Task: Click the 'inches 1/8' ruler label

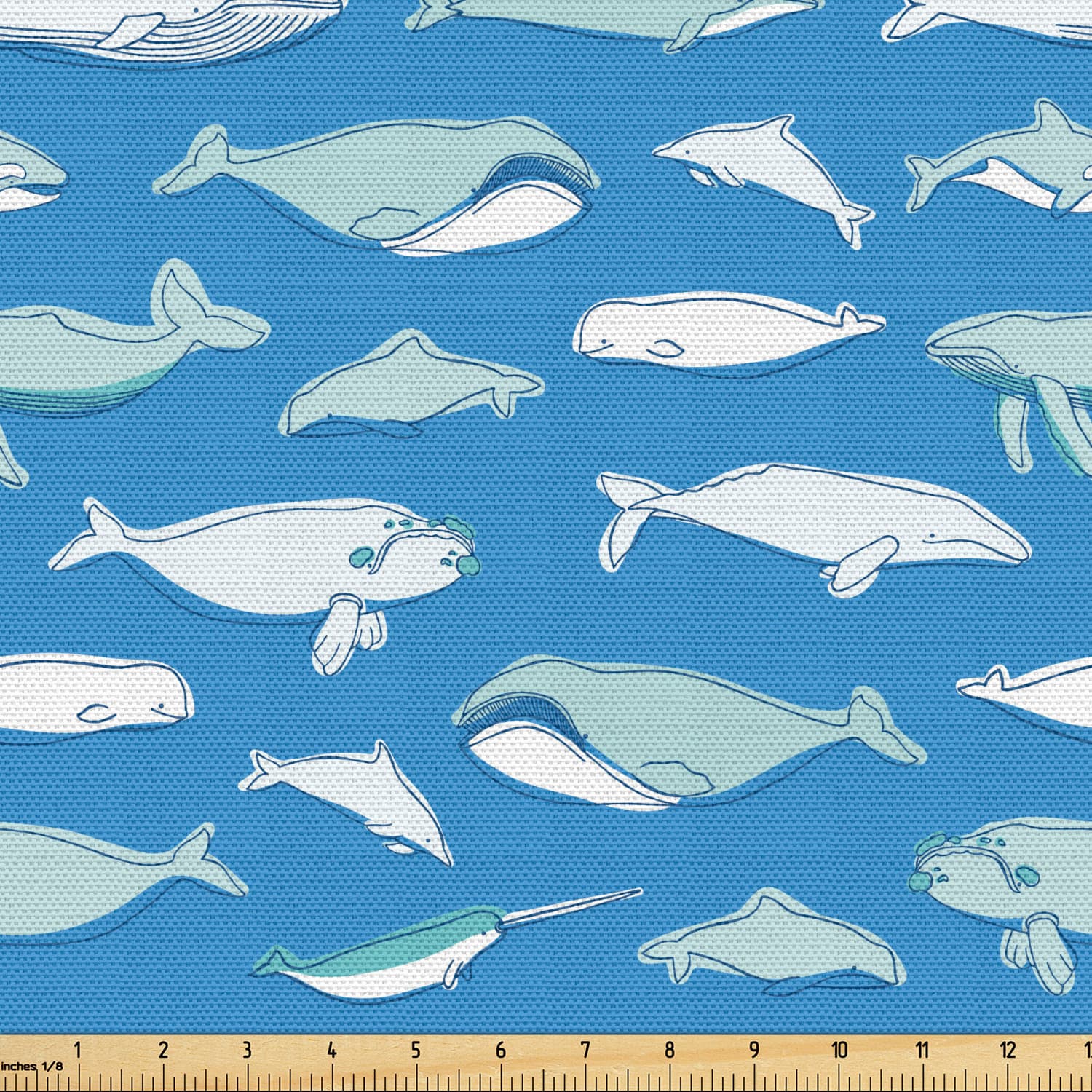Action: pyautogui.click(x=31, y=1067)
